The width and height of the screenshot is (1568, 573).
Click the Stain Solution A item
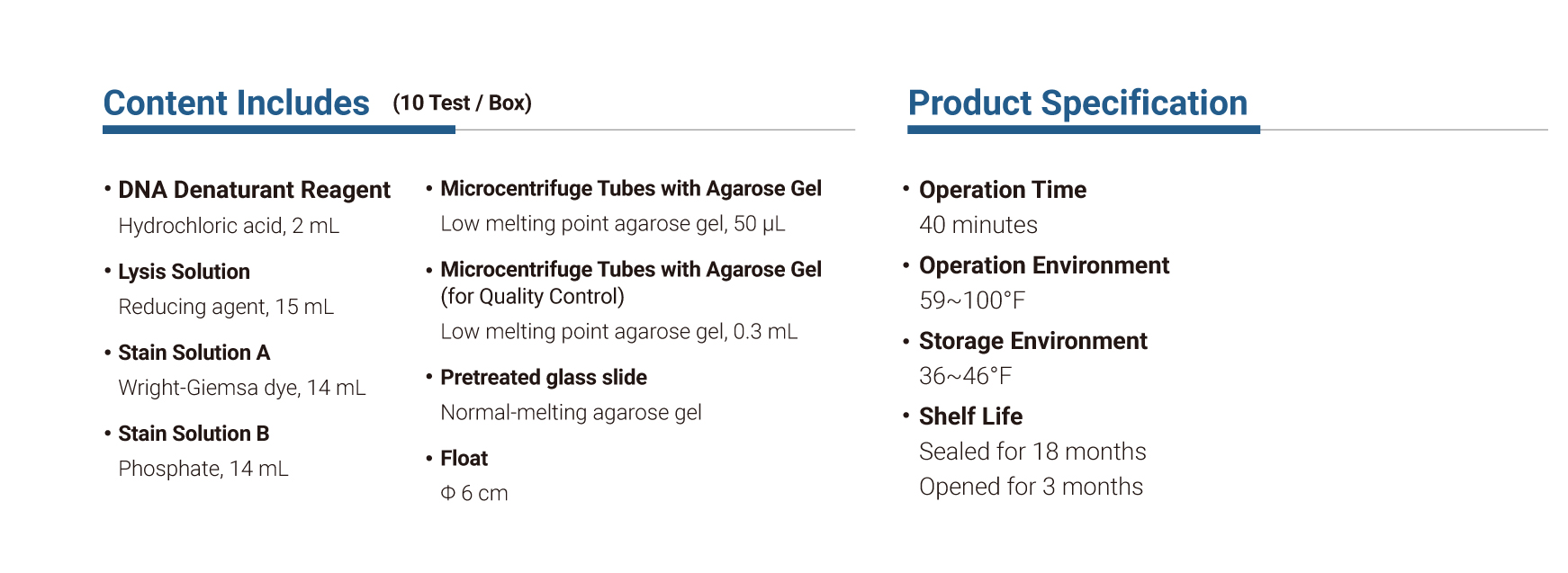tap(194, 353)
